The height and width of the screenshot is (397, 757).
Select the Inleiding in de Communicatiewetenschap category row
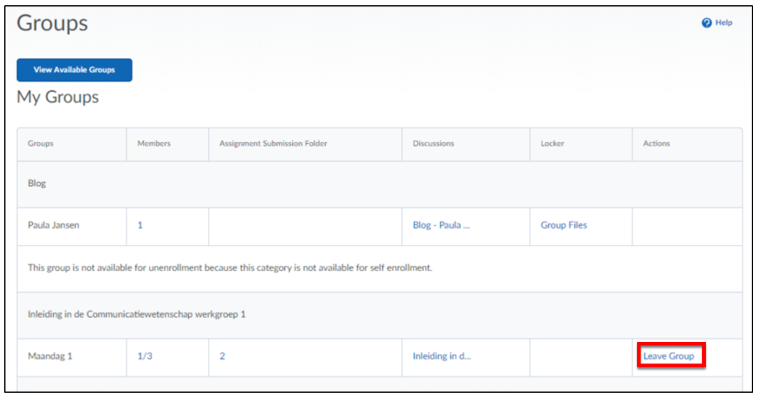[380, 315]
